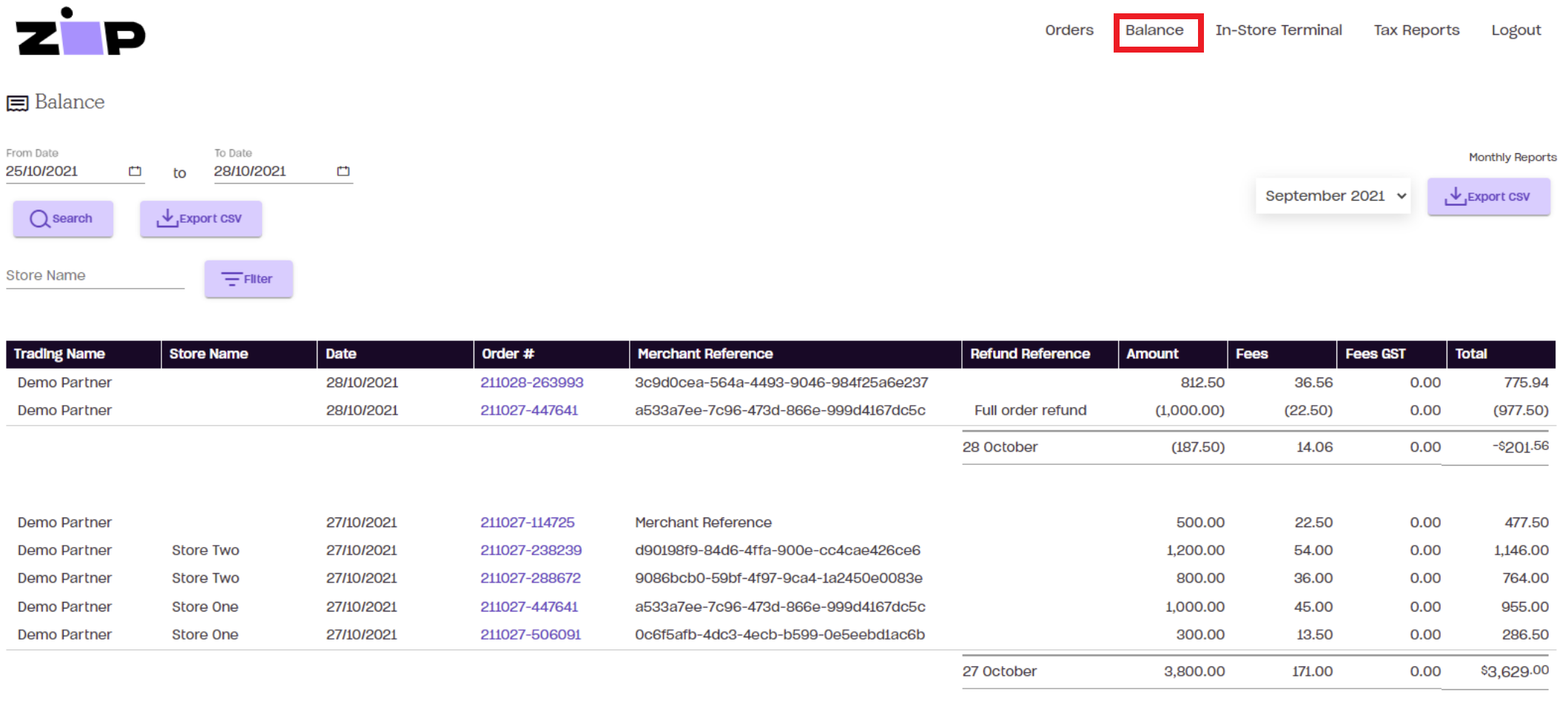Screen dimensions: 1568x704
Task: Select merchant reference 0c6f5afb-4dc3-4ecb-b599-0e5eebd1ac6b
Action: click(780, 635)
